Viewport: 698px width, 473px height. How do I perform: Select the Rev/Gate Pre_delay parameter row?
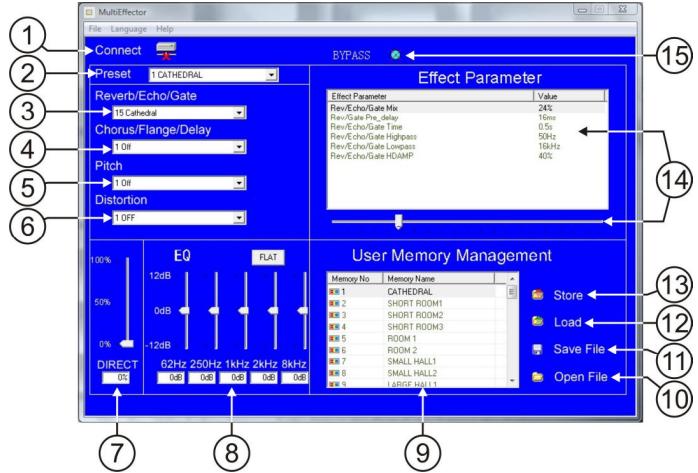pyautogui.click(x=467, y=117)
